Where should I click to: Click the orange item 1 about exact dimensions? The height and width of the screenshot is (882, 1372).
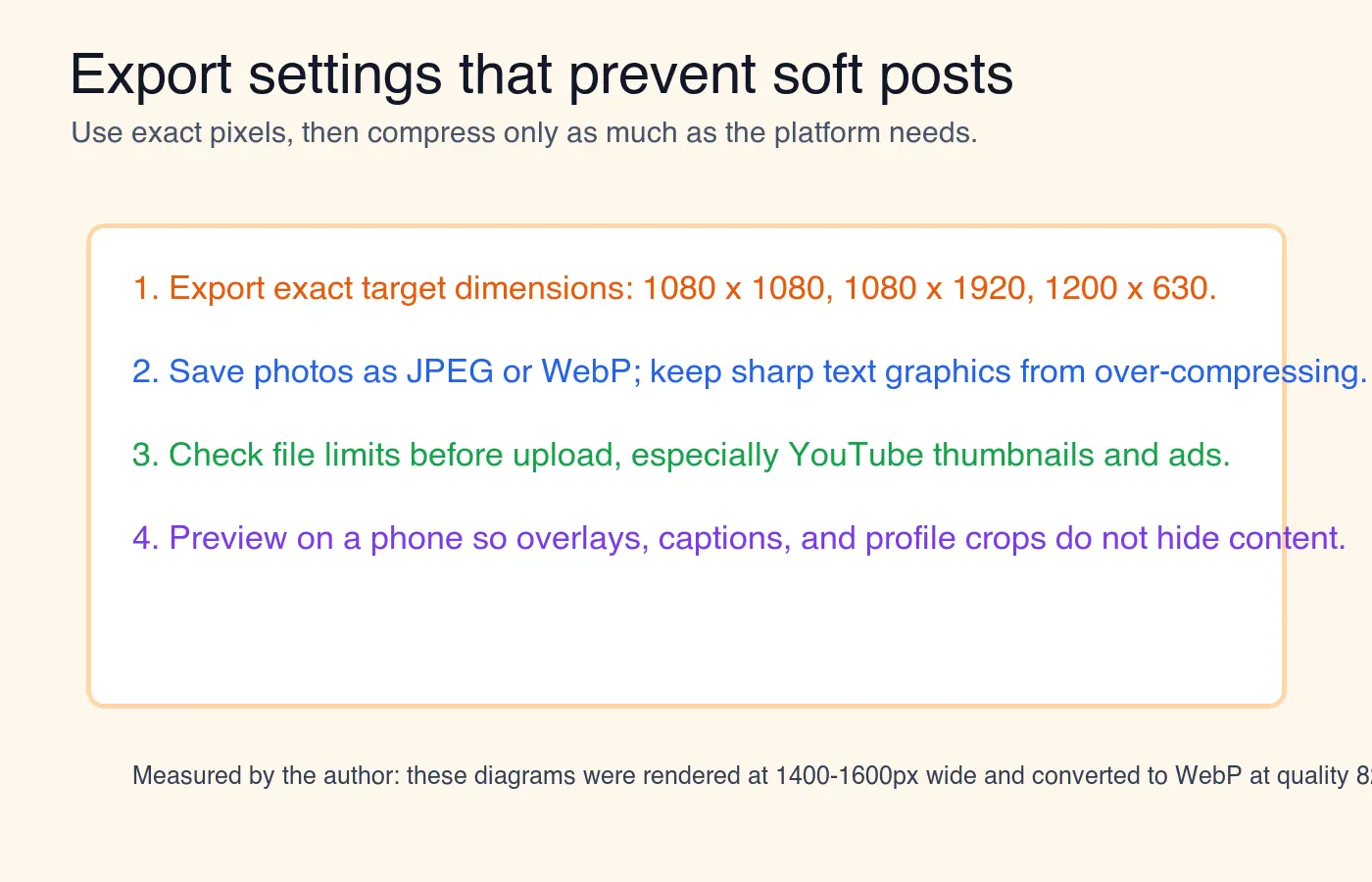pos(674,288)
